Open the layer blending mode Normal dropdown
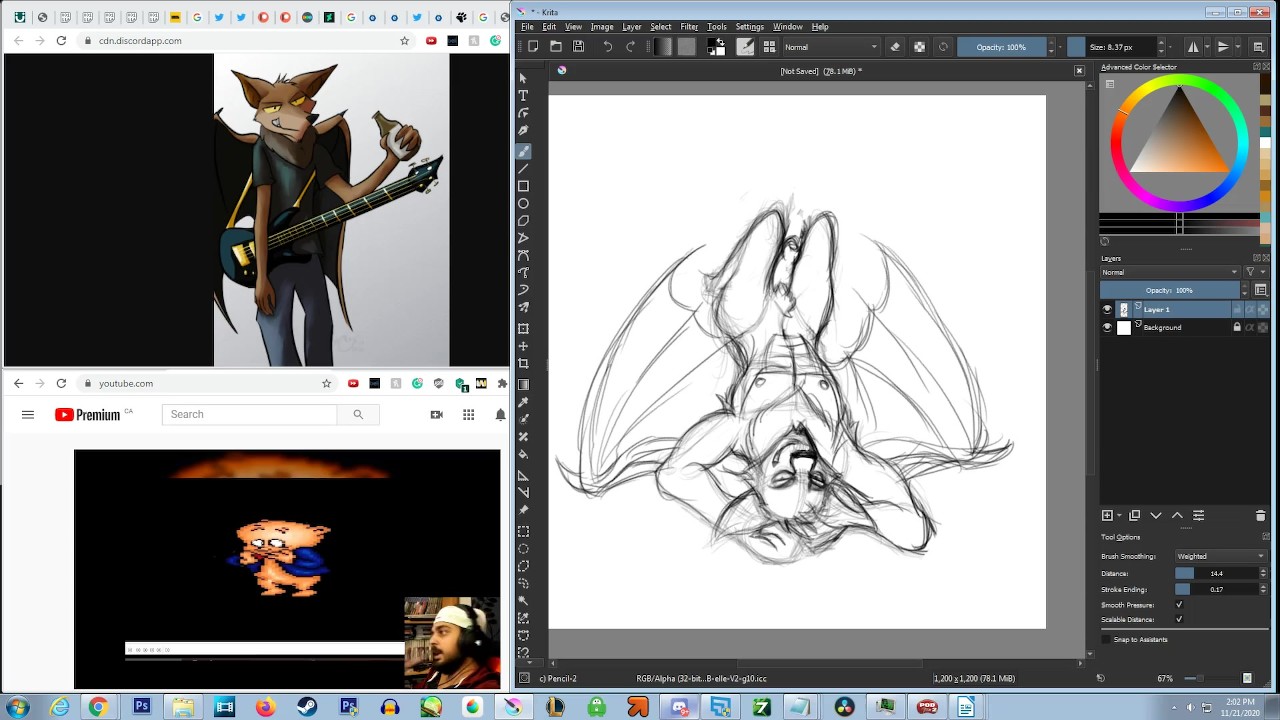The height and width of the screenshot is (720, 1280). click(1170, 272)
